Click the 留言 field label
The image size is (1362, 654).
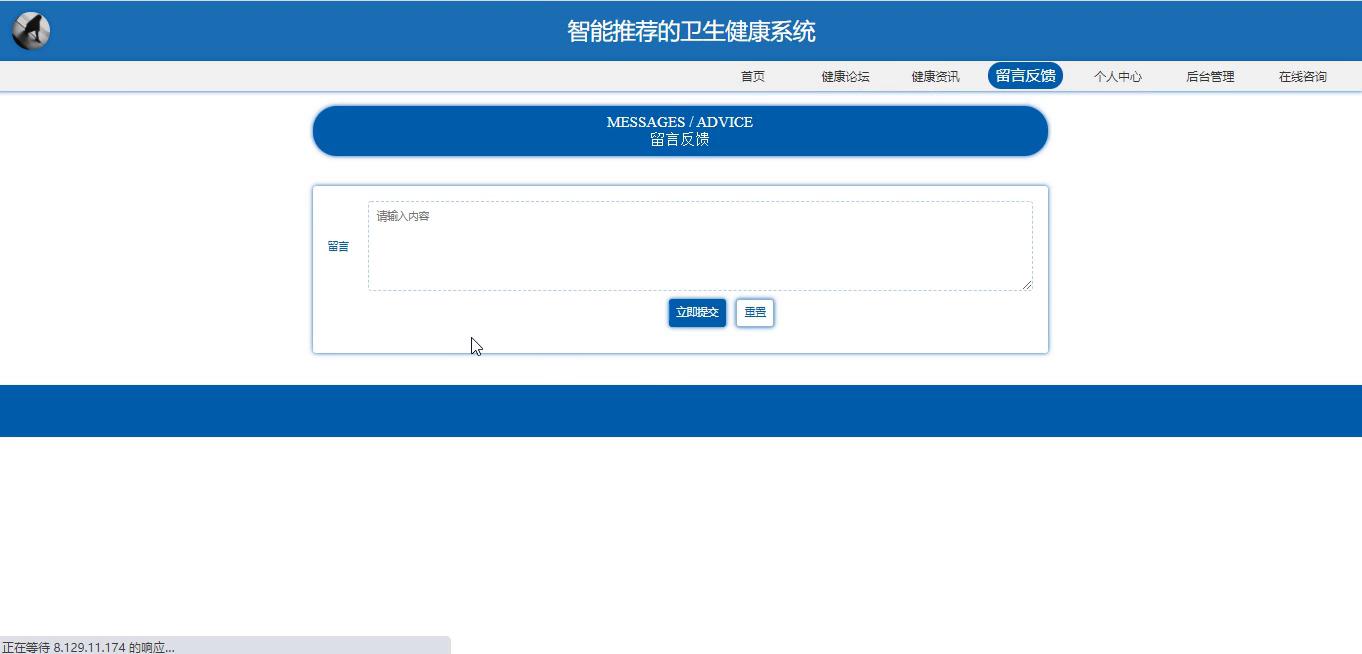(x=338, y=246)
